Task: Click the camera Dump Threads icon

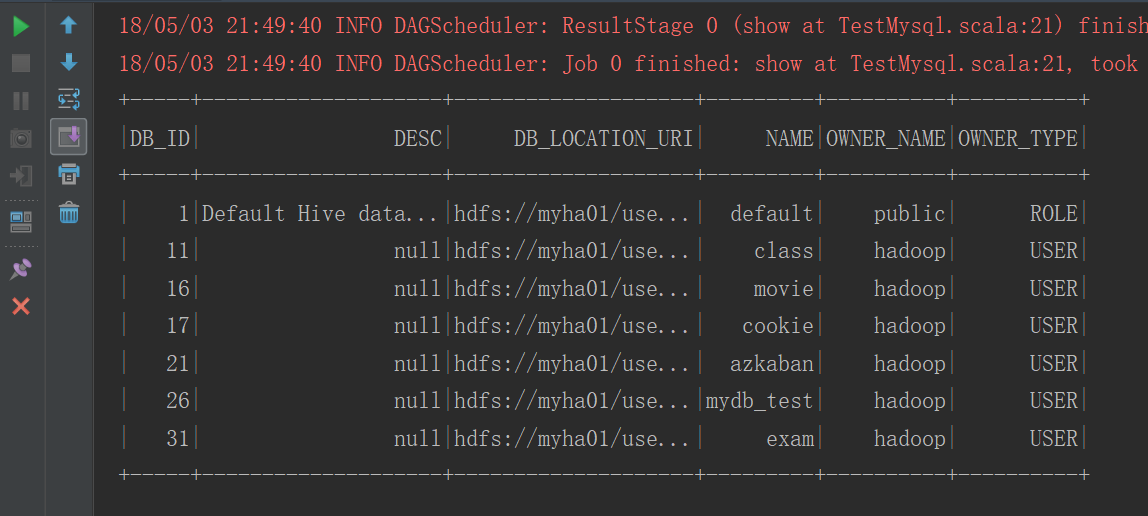Action: (x=21, y=138)
